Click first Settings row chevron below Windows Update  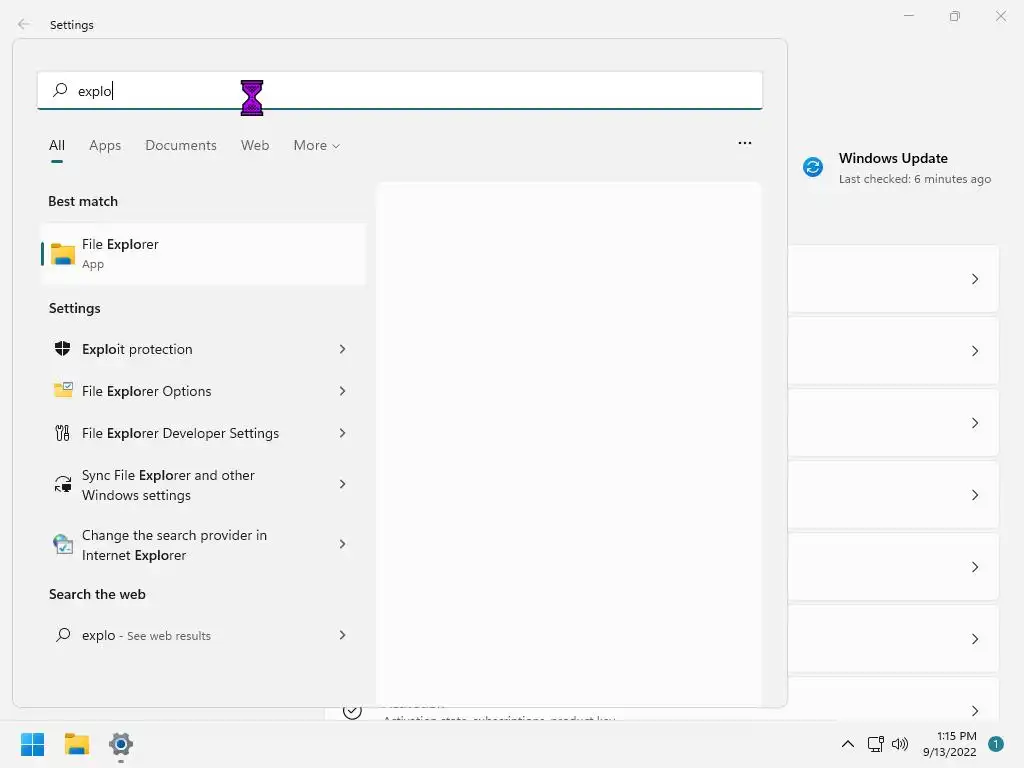click(x=974, y=279)
